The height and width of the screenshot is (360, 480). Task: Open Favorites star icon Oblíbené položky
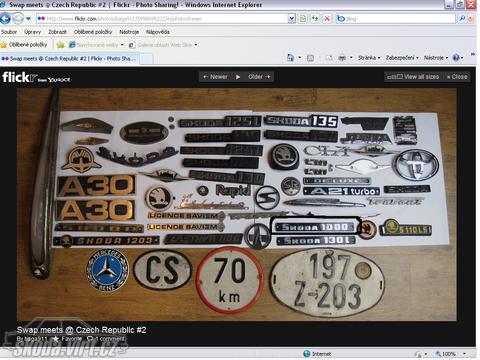click(24, 44)
